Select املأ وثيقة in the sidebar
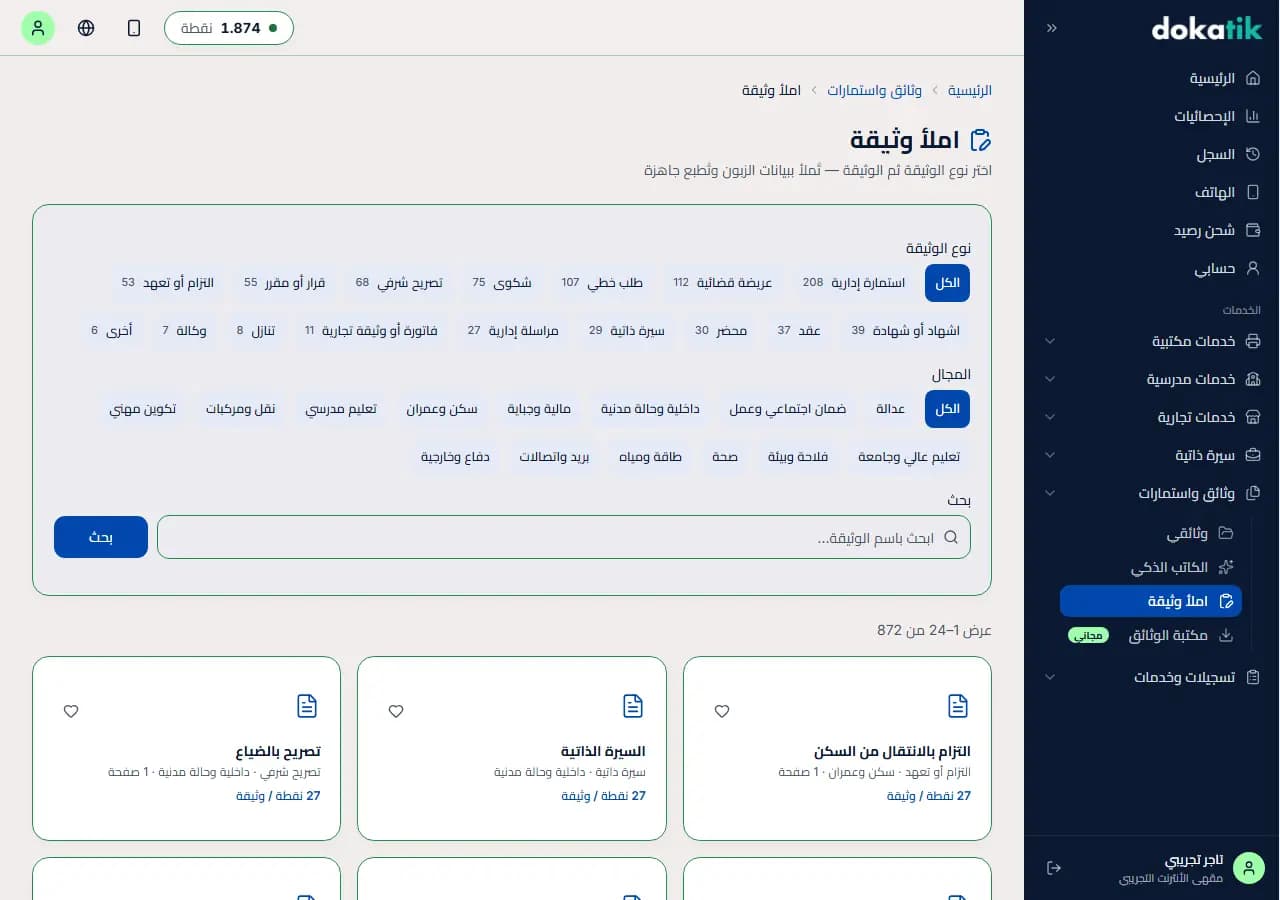Viewport: 1280px width, 900px height. point(1151,601)
